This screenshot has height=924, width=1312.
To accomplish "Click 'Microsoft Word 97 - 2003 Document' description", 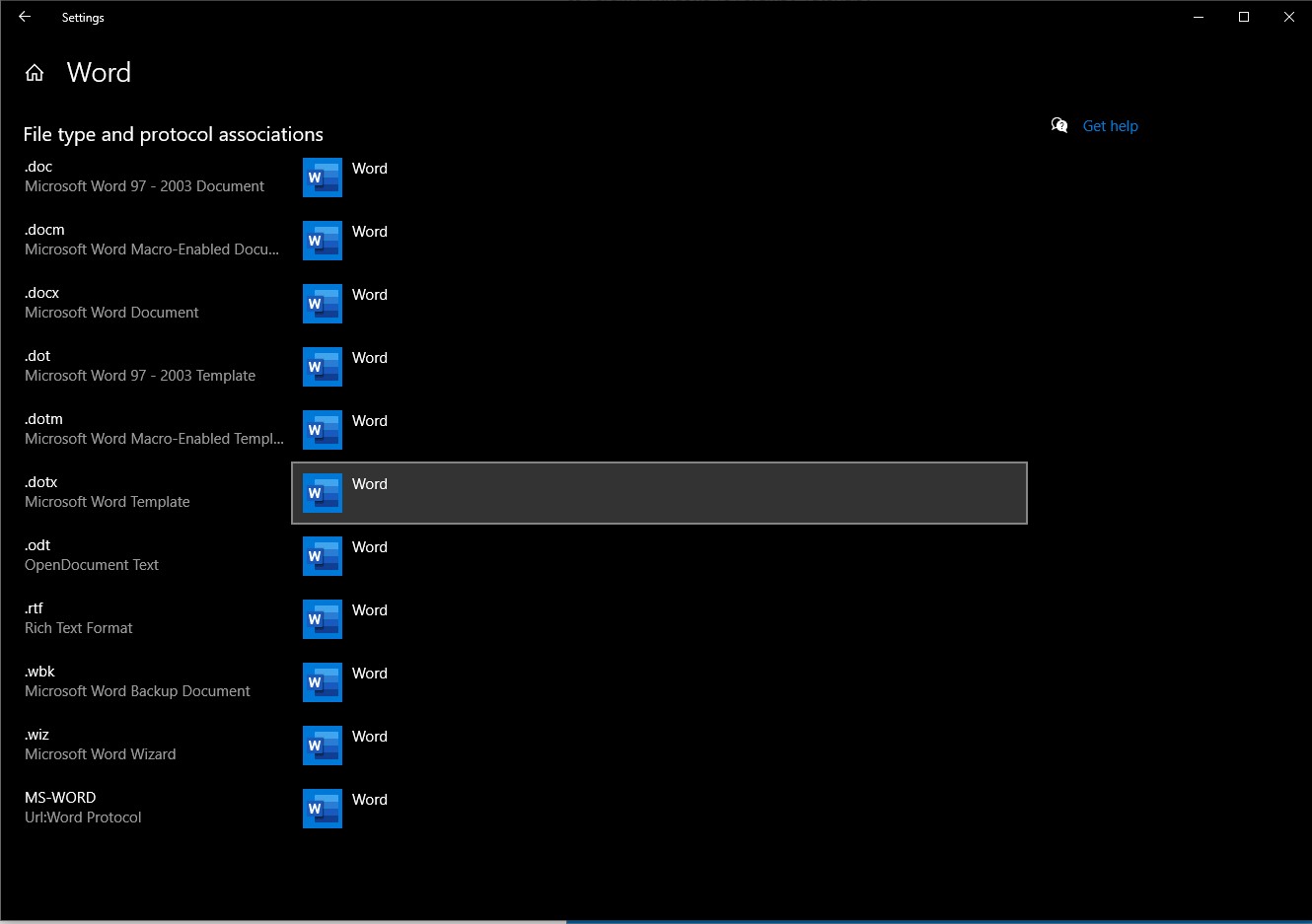I will tap(144, 186).
